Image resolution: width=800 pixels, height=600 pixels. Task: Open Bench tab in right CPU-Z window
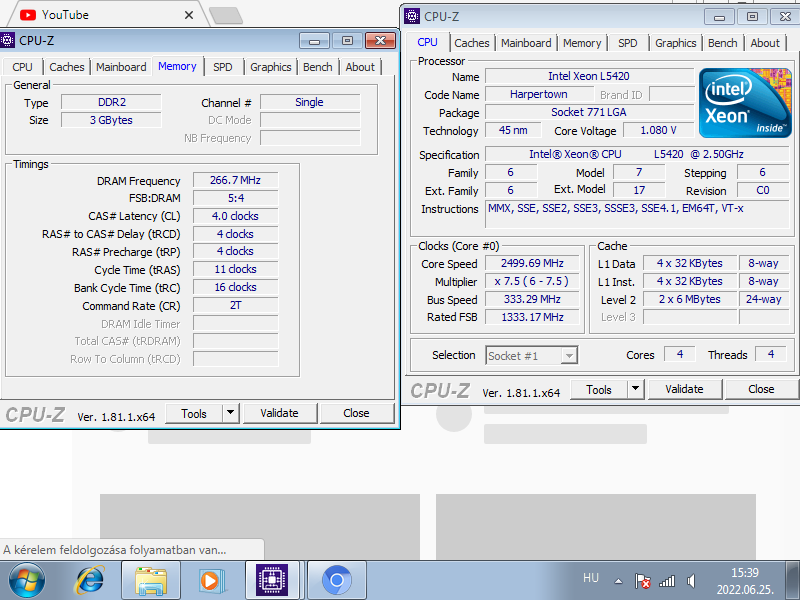coord(722,43)
